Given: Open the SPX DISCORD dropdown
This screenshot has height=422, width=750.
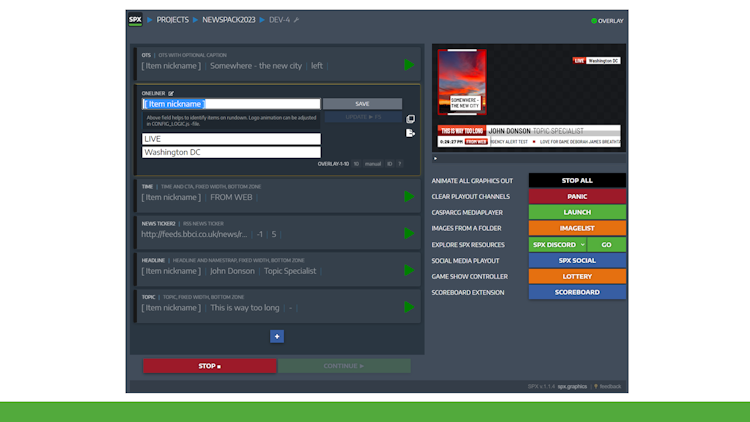Looking at the screenshot, I should coord(581,245).
